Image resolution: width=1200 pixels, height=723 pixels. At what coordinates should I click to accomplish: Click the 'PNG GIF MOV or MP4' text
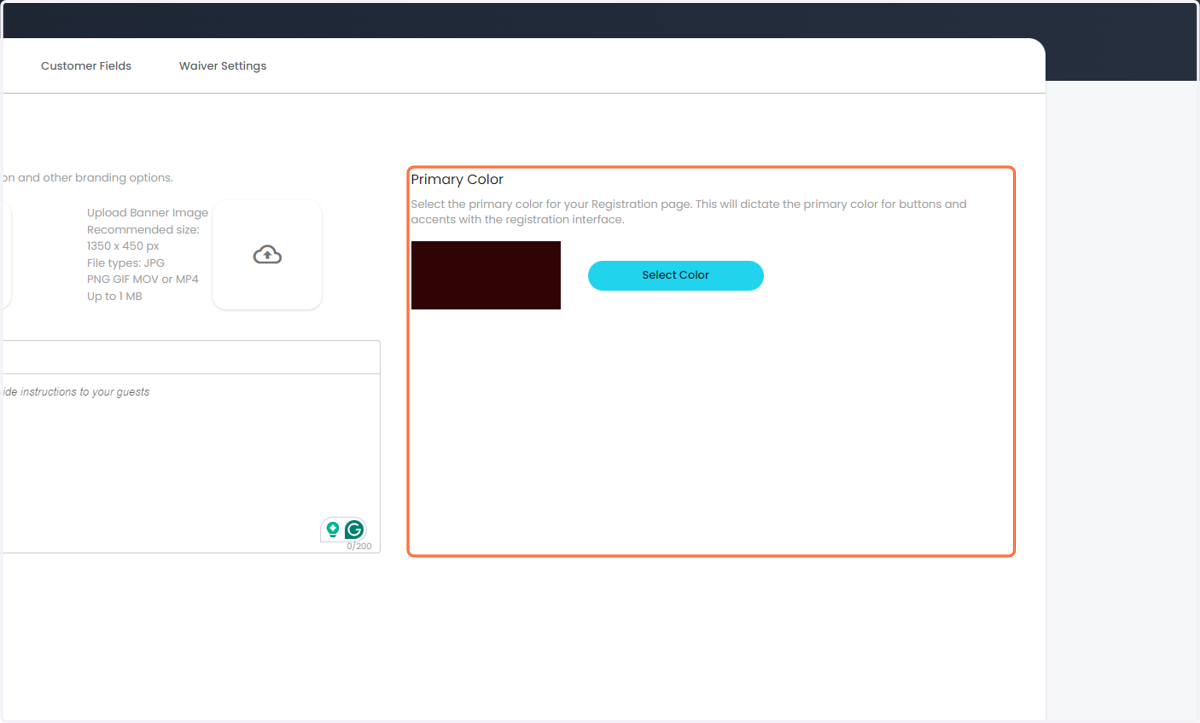click(143, 279)
